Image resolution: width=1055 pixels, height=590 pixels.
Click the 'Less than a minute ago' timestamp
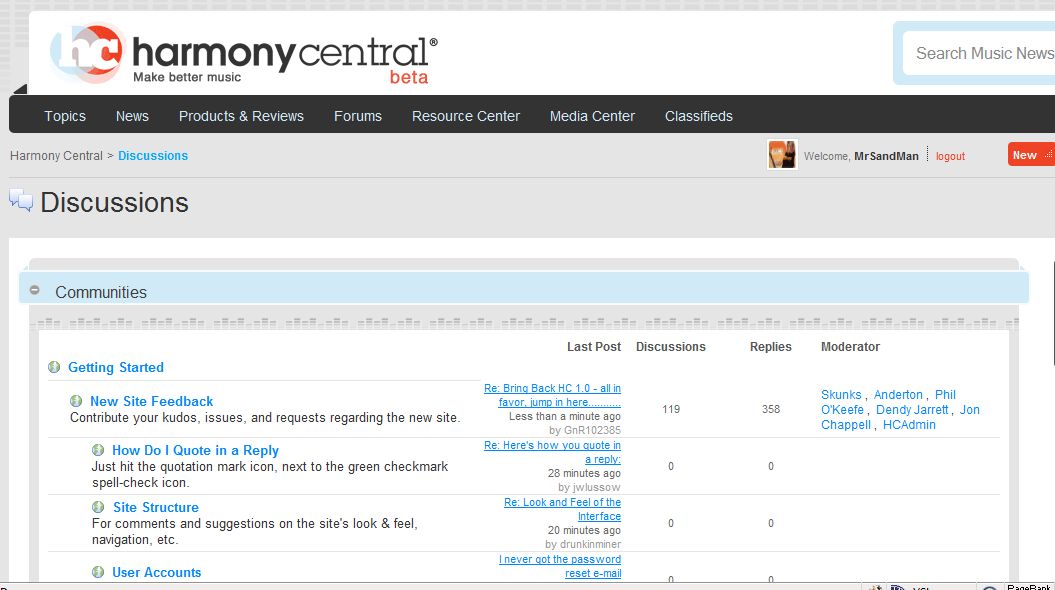coord(565,416)
